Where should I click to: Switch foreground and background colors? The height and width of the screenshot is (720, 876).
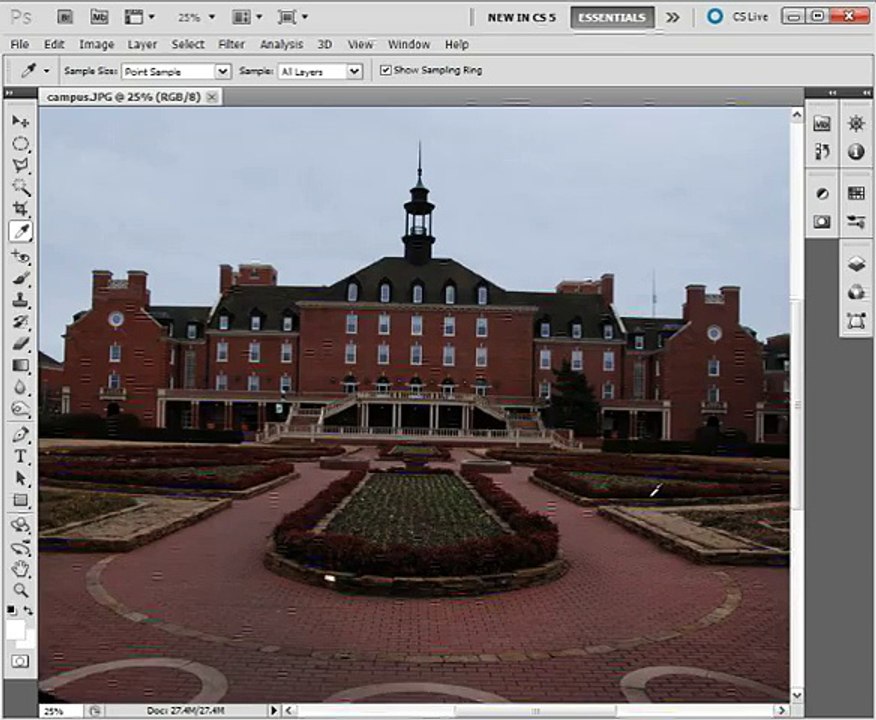point(28,611)
